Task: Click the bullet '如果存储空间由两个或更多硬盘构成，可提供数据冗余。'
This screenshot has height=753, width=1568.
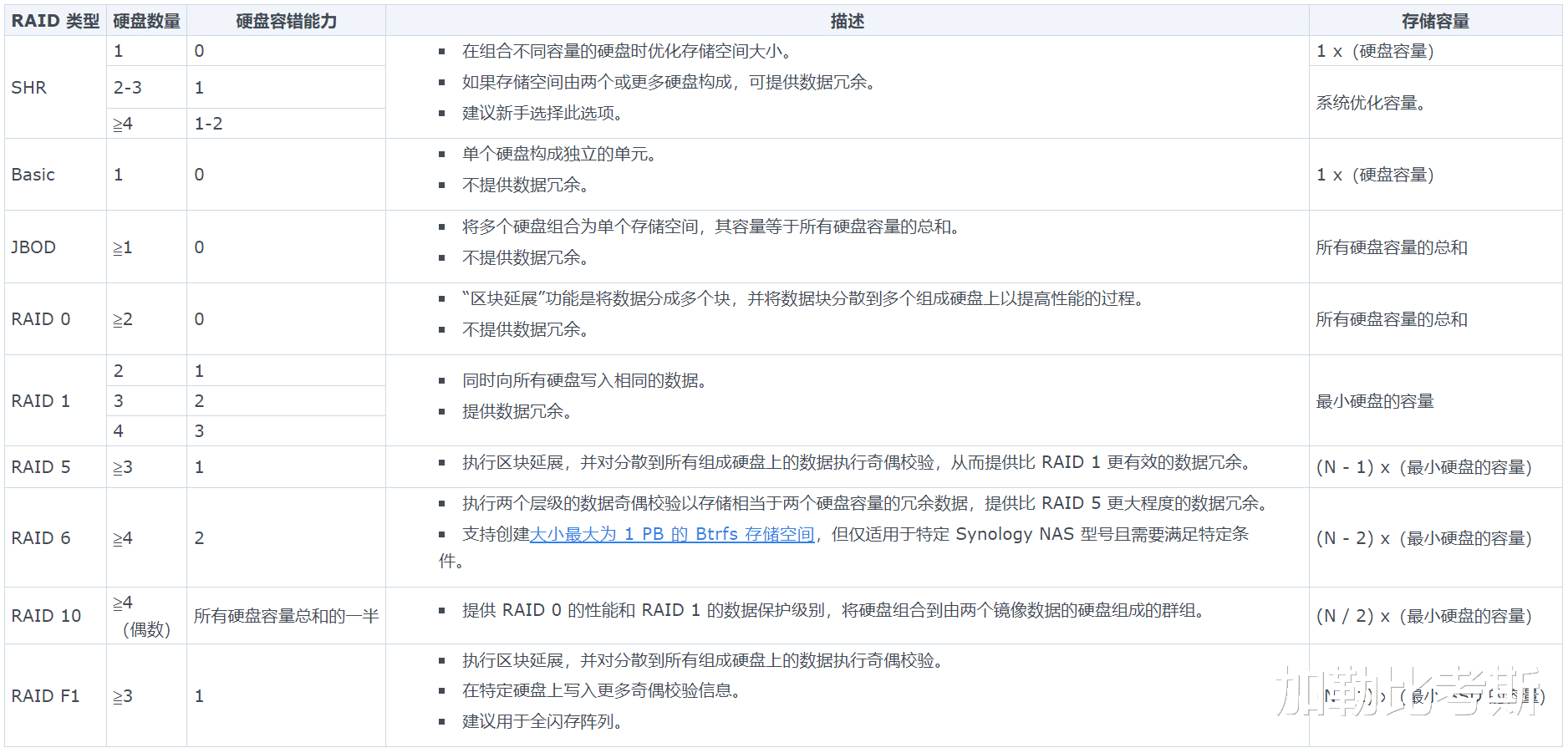Action: point(669,82)
